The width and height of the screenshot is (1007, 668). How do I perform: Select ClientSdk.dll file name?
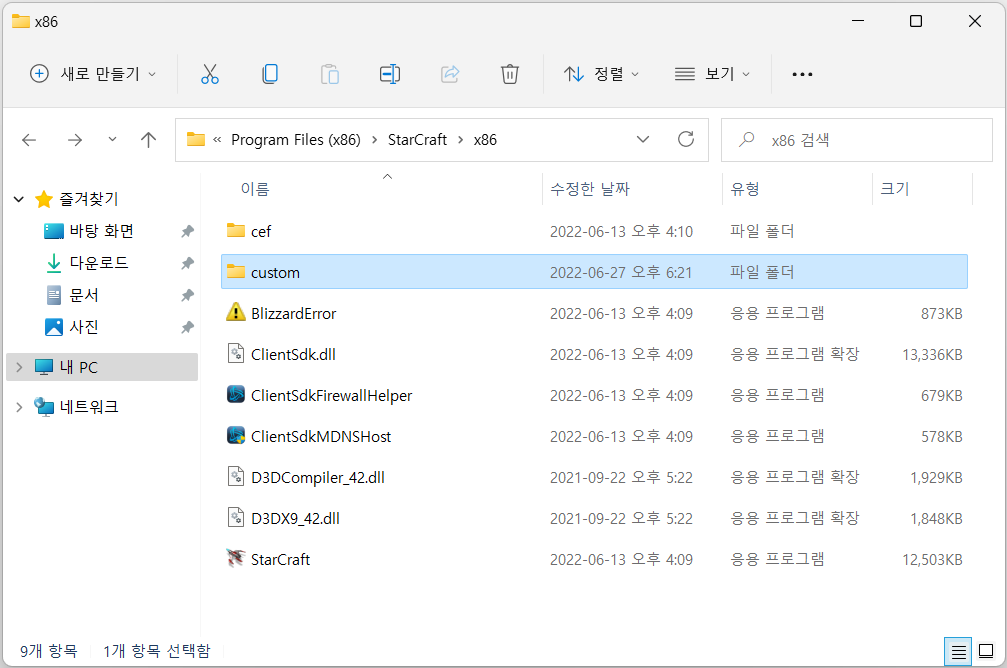point(293,355)
